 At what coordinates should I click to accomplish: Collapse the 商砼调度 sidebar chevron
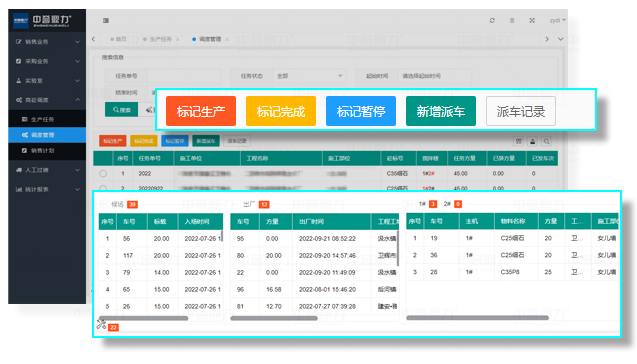[x=77, y=100]
